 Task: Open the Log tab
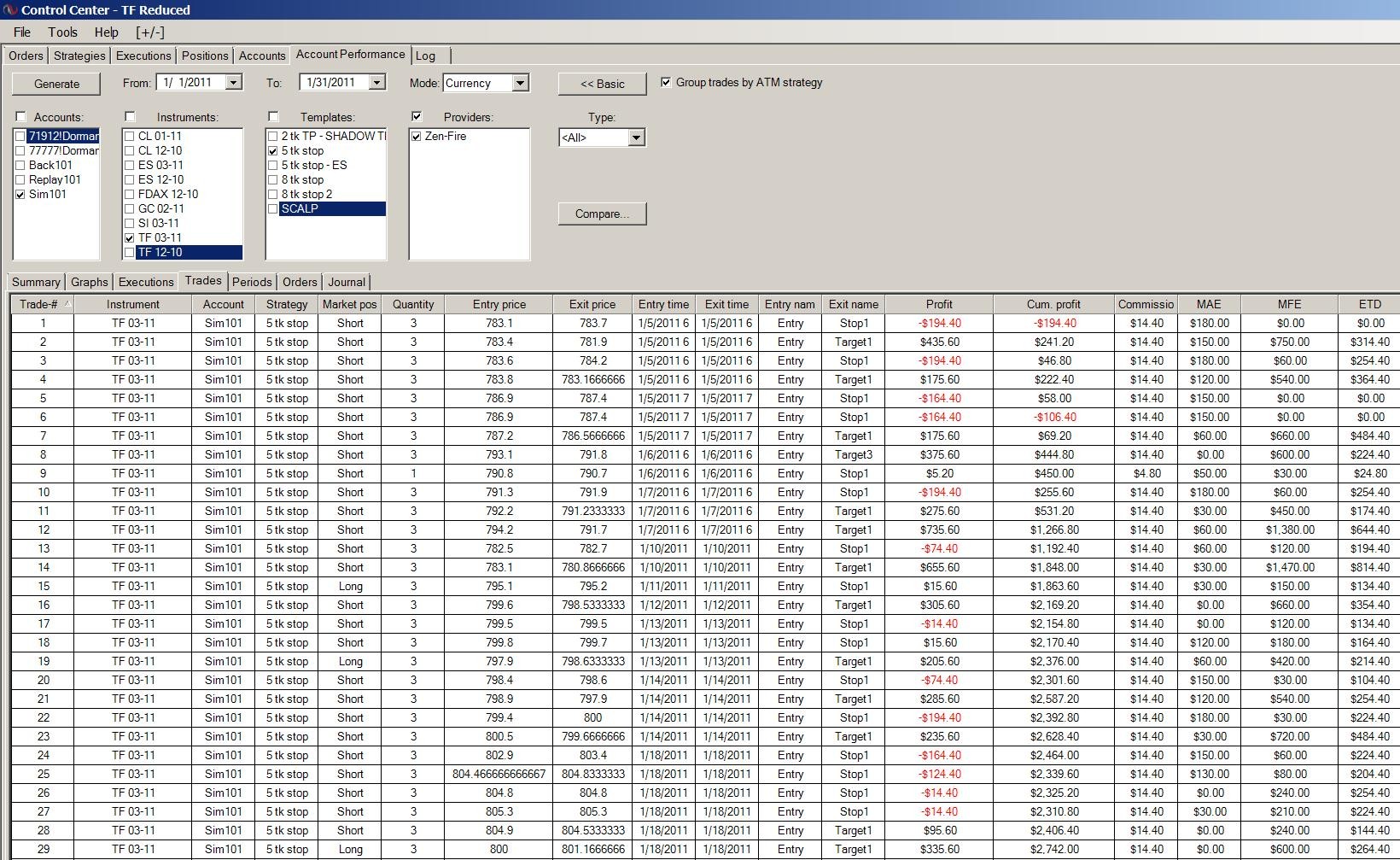point(425,56)
